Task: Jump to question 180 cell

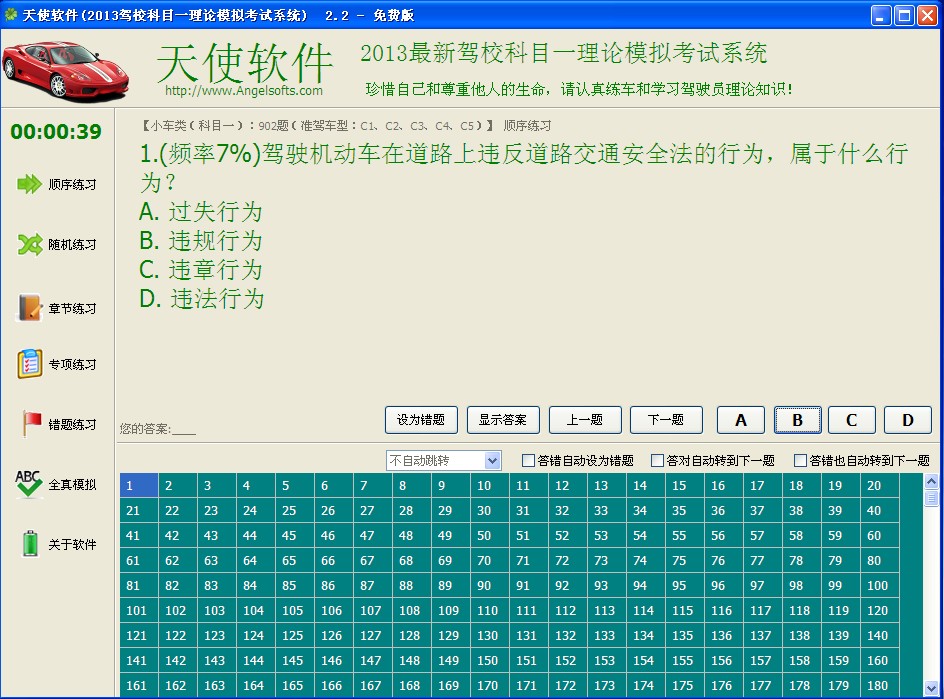Action: [x=880, y=685]
